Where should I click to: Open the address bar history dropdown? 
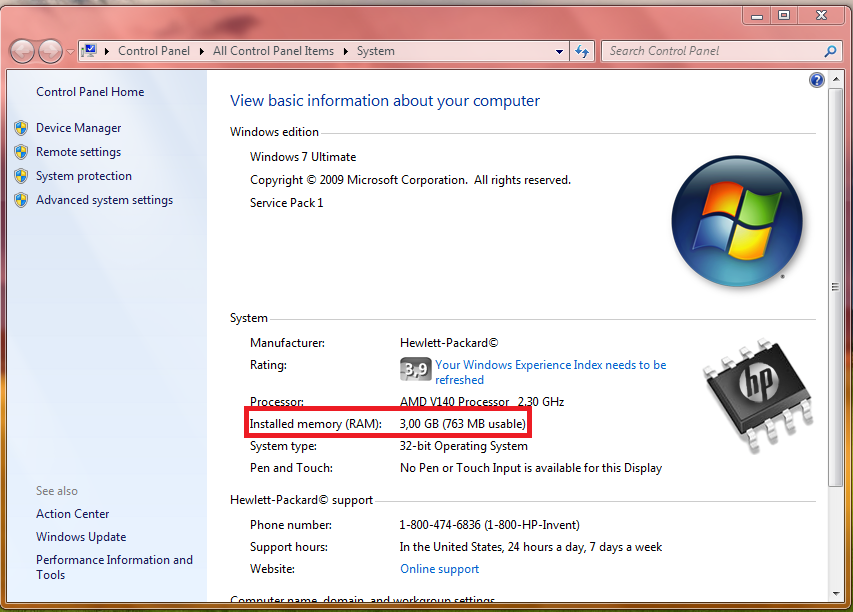(559, 52)
